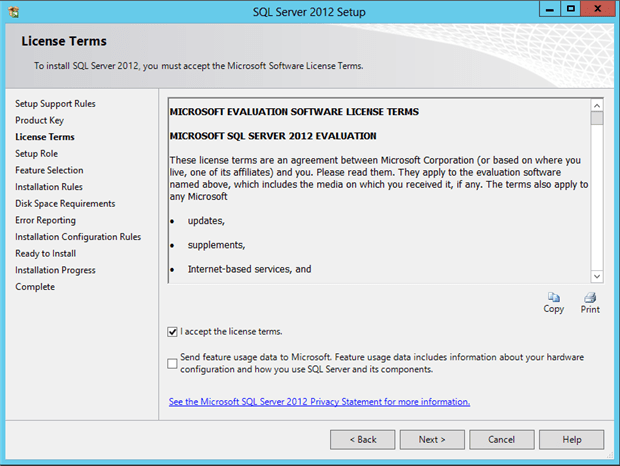Click the 'supplements,' bullet in license text

216,245
